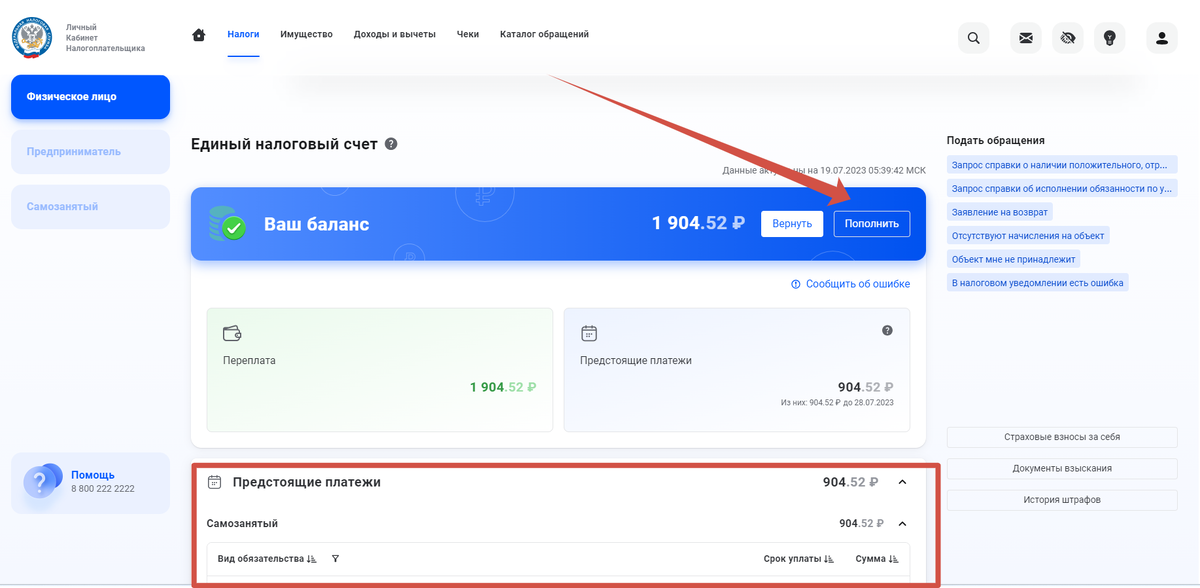Click the question mark help icon

click(x=41, y=483)
